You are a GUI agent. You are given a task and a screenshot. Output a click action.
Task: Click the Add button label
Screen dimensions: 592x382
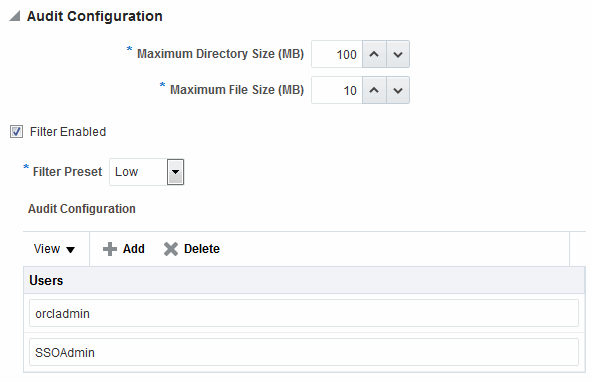pos(134,249)
